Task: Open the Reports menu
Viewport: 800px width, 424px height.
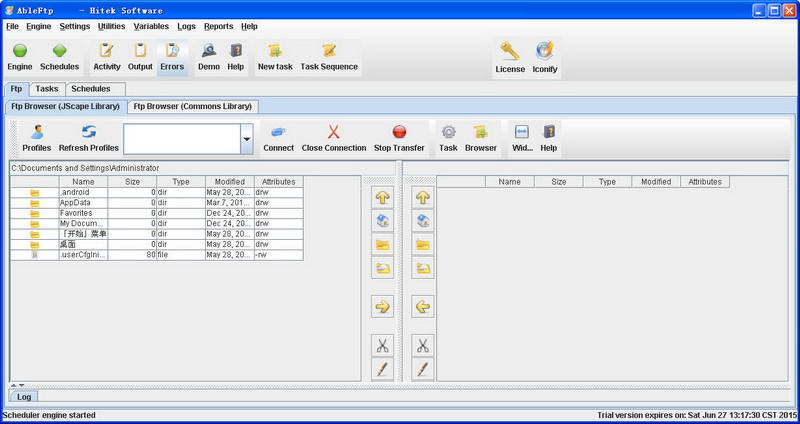Action: (218, 27)
